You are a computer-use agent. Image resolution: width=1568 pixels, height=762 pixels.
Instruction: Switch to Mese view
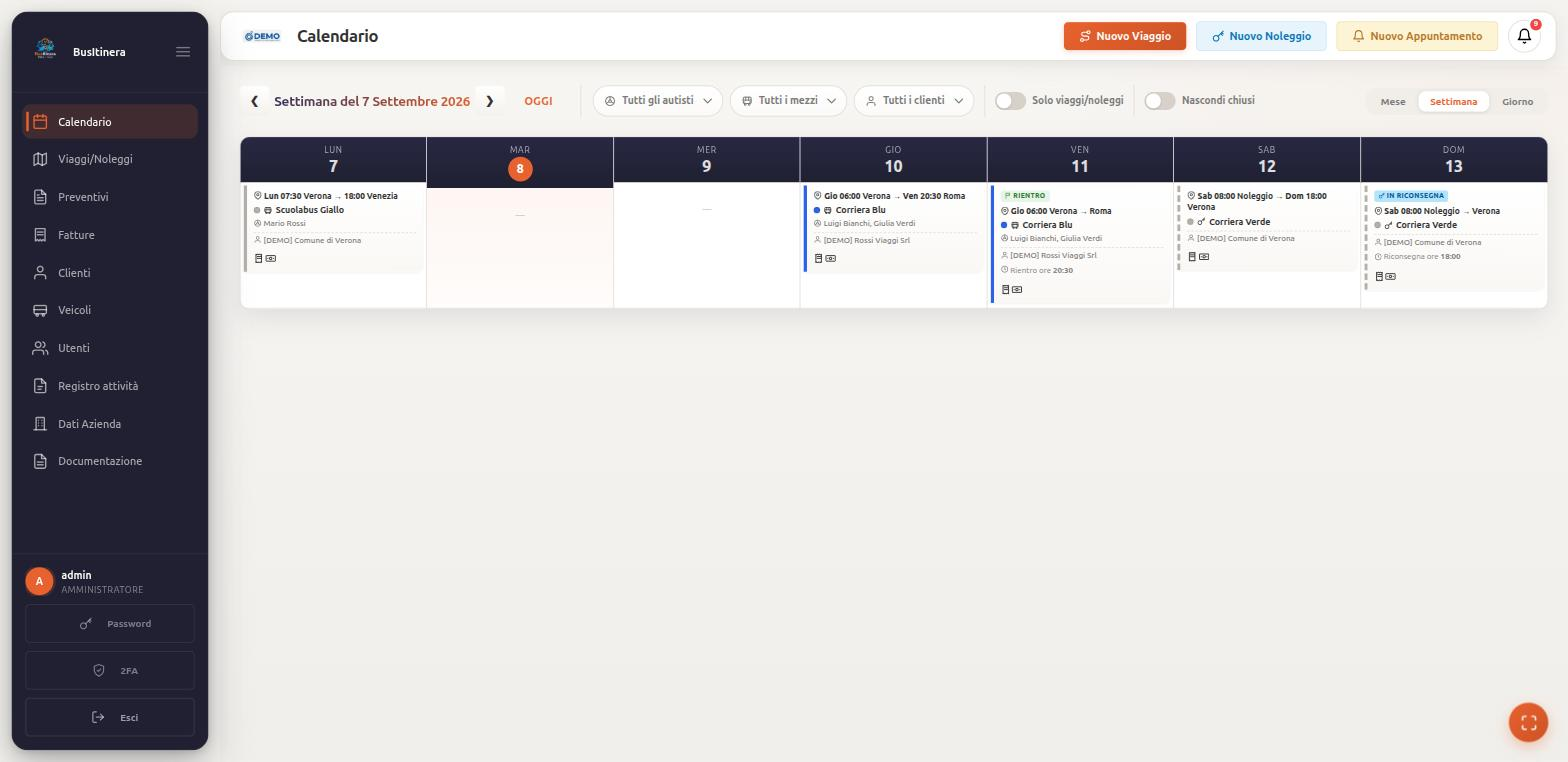pyautogui.click(x=1393, y=102)
